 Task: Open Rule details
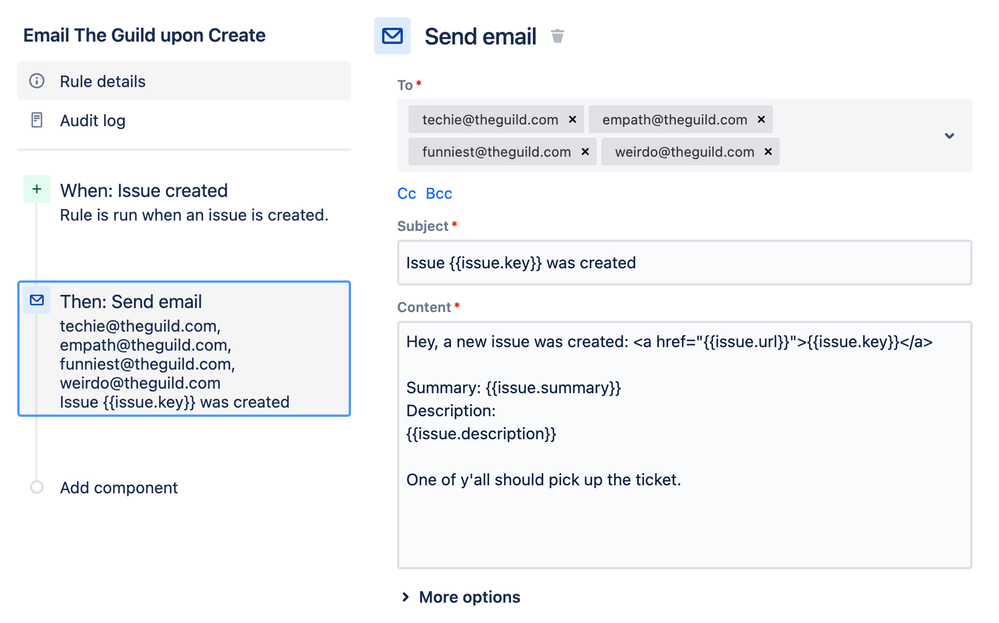tap(103, 81)
